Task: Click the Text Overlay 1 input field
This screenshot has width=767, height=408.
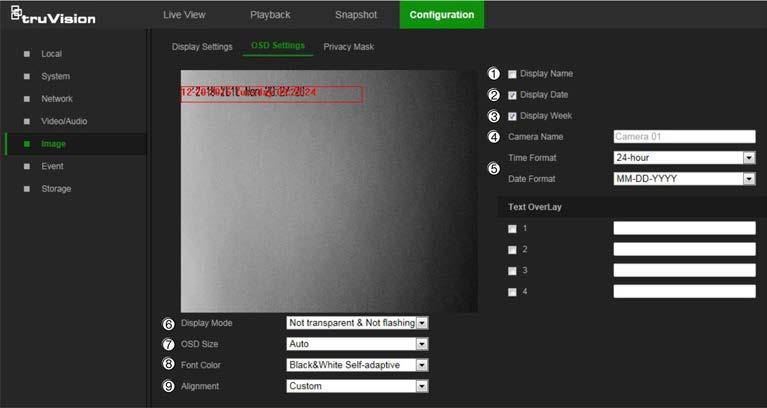Action: click(x=684, y=228)
